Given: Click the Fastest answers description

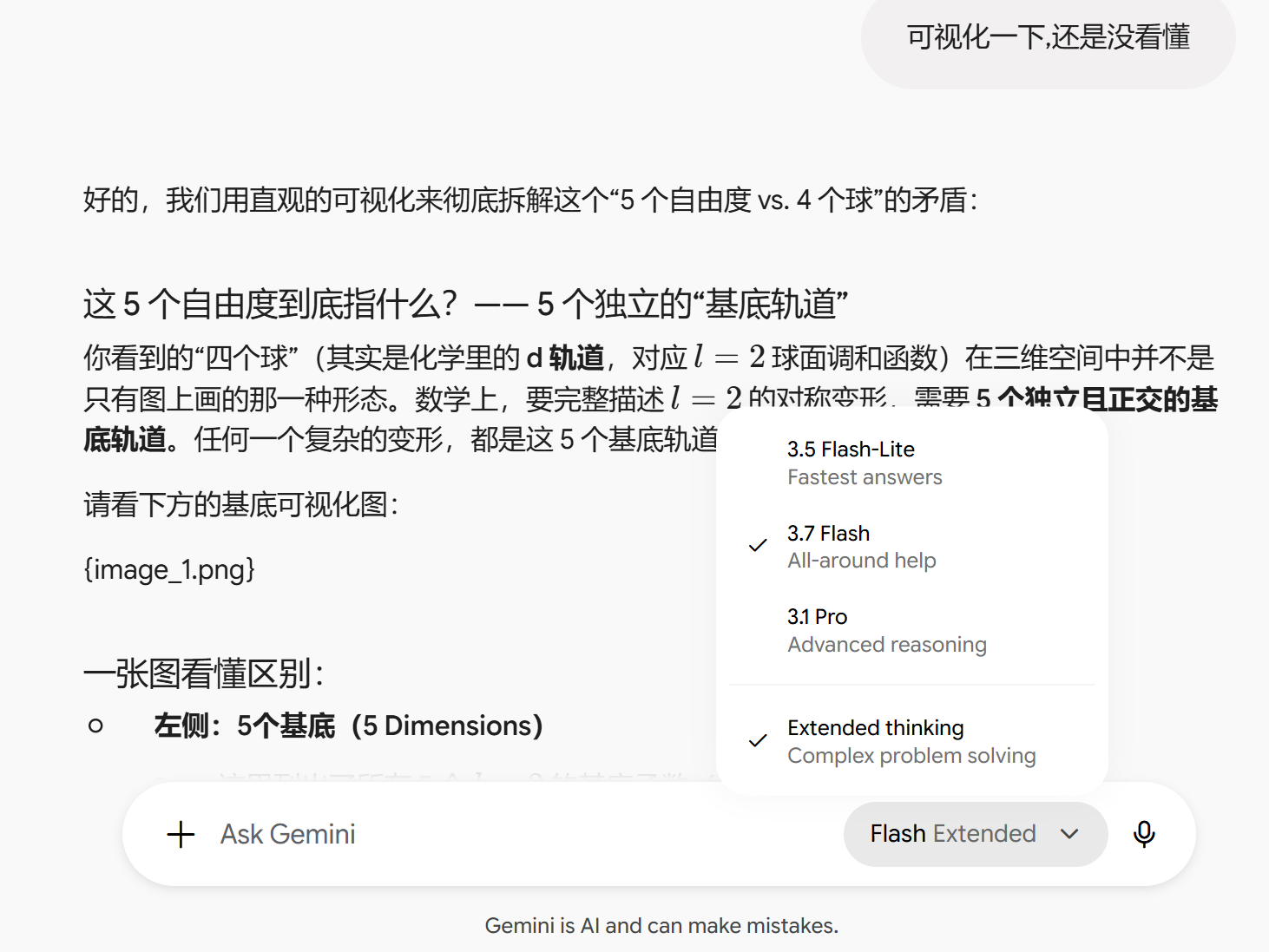Looking at the screenshot, I should pos(865,477).
